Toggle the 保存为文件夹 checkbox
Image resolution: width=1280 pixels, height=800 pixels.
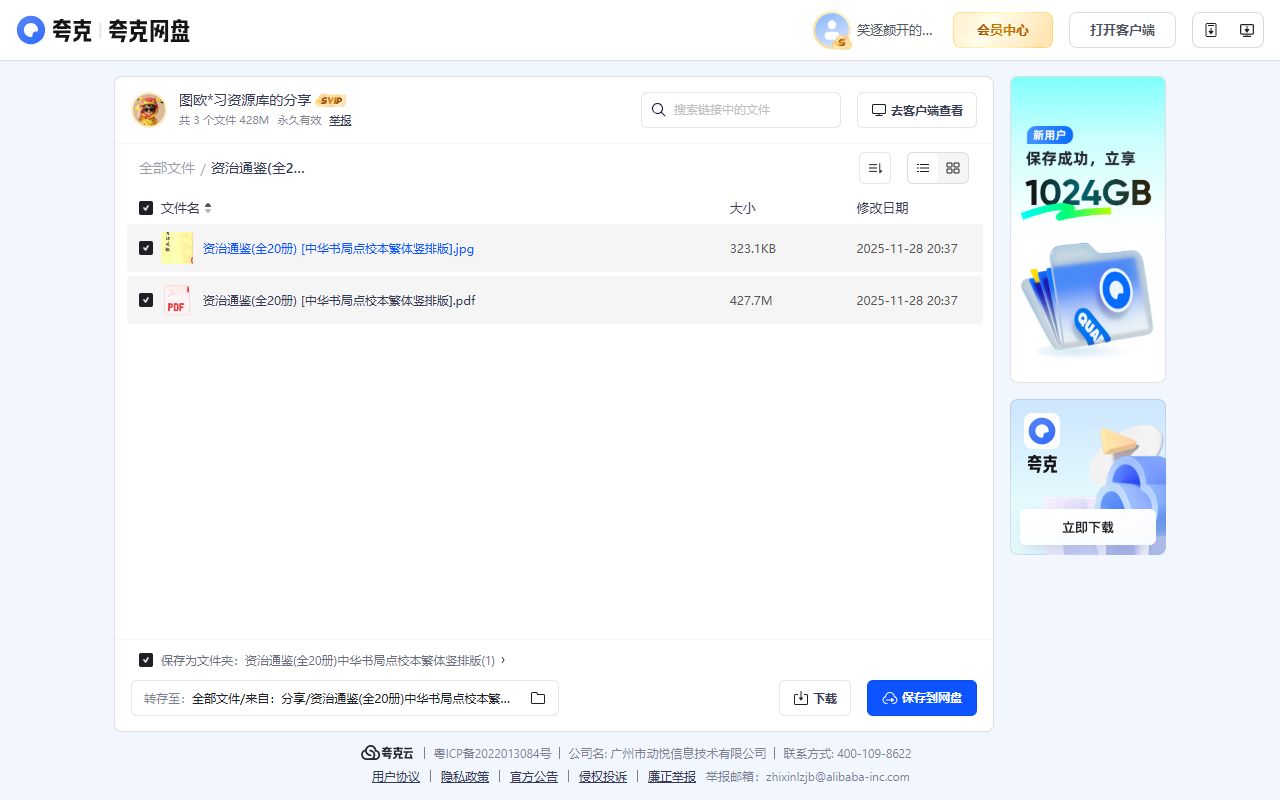145,660
